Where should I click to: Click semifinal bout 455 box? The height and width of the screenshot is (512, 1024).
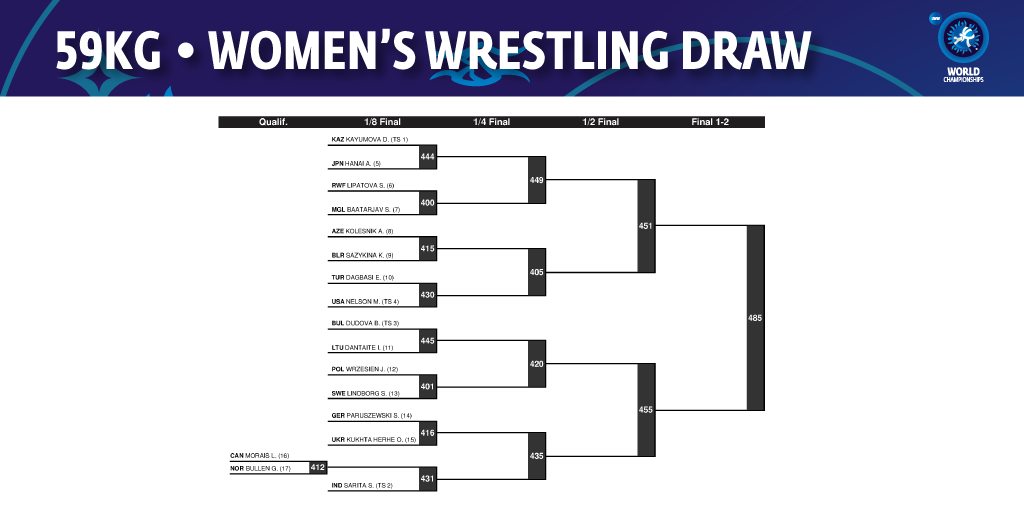(x=646, y=410)
